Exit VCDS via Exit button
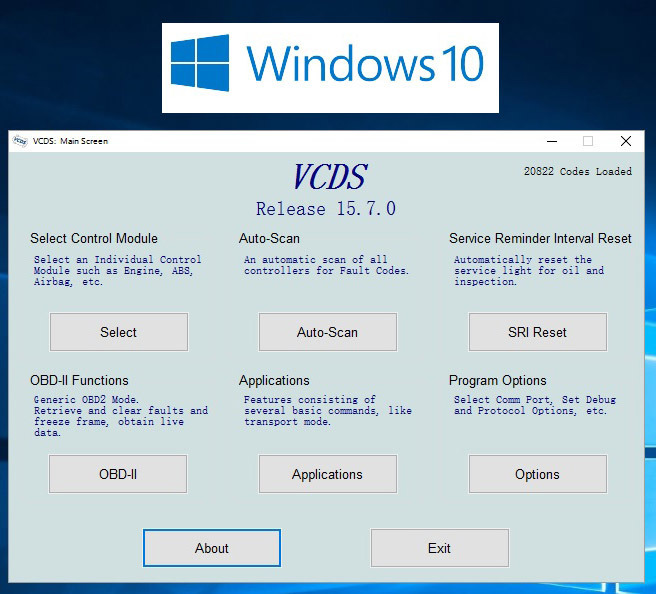 click(440, 548)
